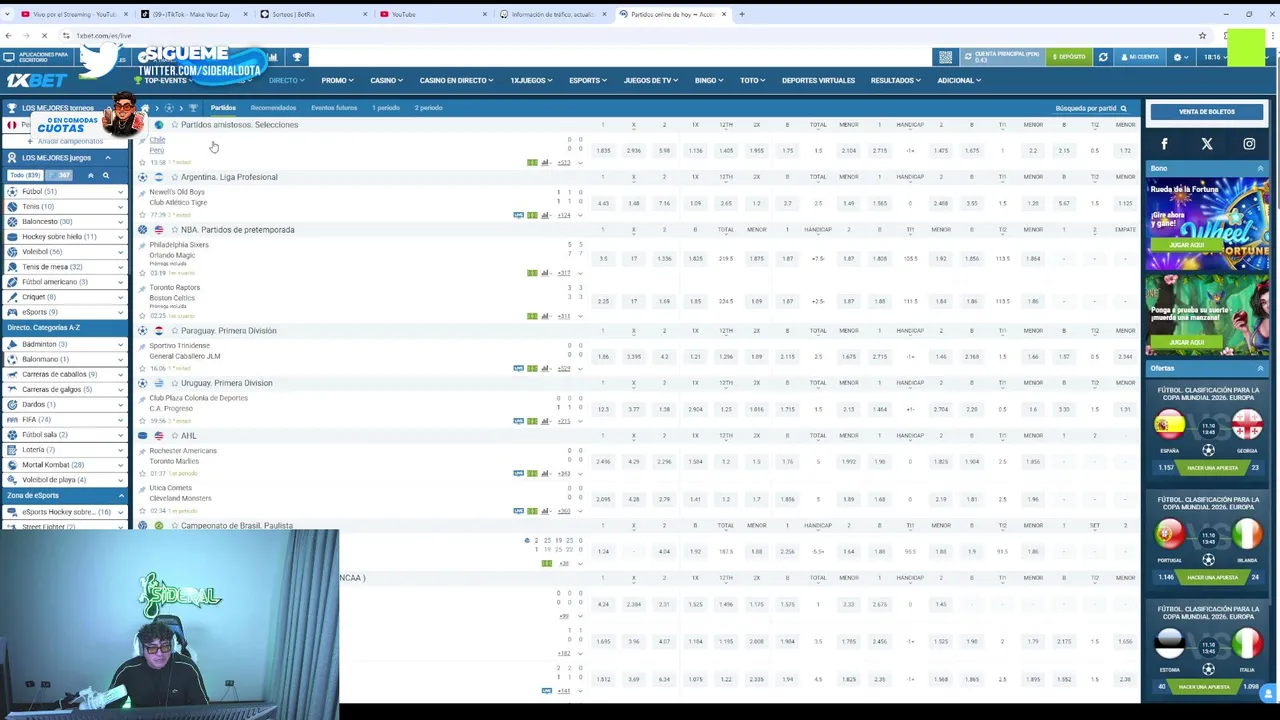Star the Chile vs Perú match
This screenshot has height=720, width=1280.
click(142, 162)
